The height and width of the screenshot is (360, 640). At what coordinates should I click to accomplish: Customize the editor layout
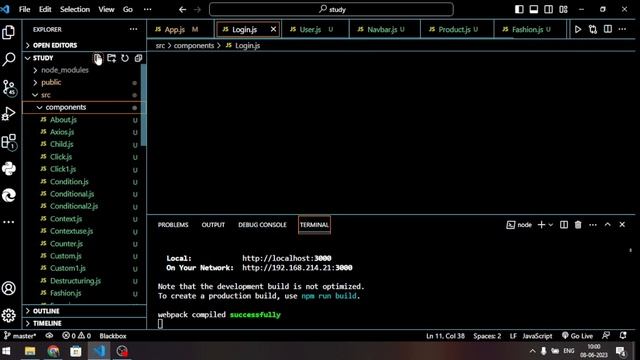click(564, 9)
